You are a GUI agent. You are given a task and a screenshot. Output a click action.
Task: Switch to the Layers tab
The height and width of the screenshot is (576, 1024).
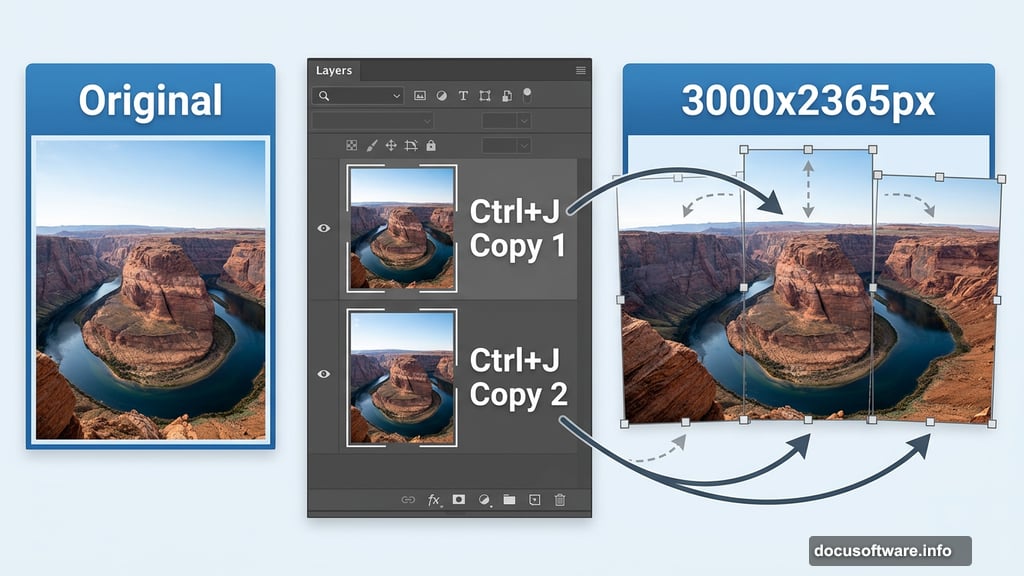coord(334,71)
